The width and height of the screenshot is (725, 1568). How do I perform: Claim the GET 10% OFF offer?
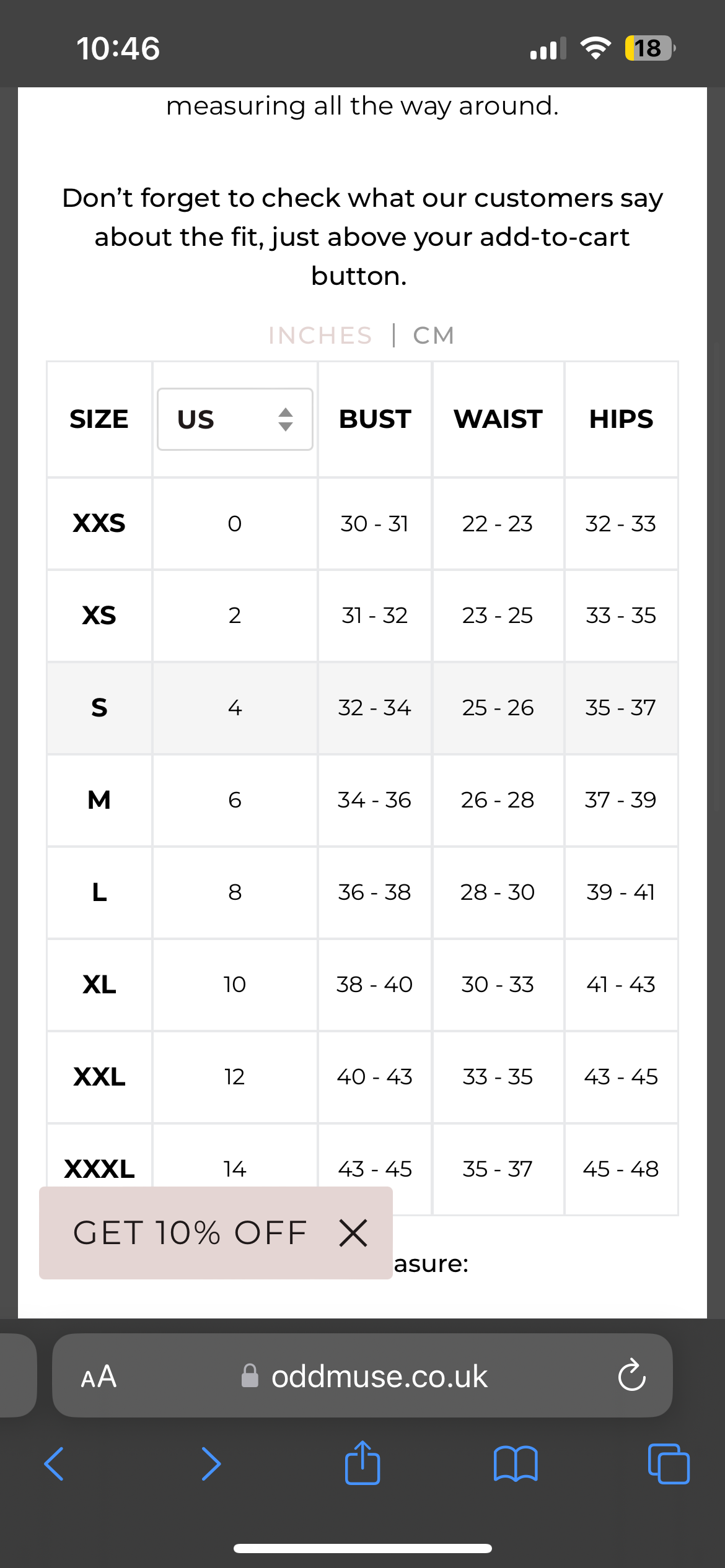click(x=190, y=1233)
